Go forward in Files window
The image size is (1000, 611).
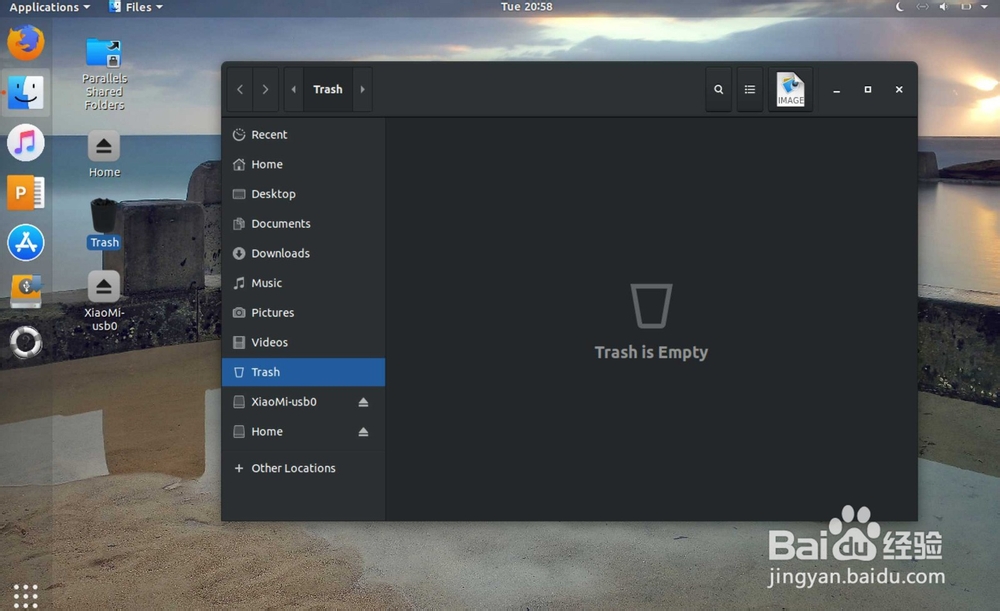265,89
